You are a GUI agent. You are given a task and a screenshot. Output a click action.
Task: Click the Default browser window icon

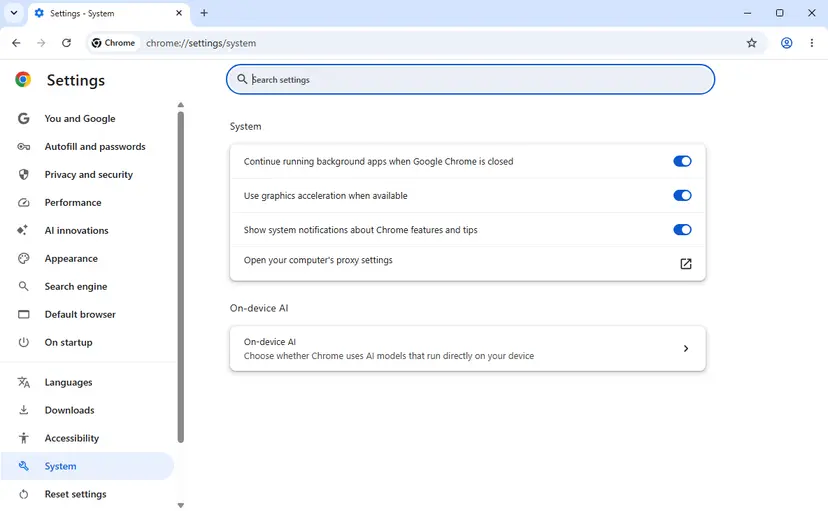point(23,315)
